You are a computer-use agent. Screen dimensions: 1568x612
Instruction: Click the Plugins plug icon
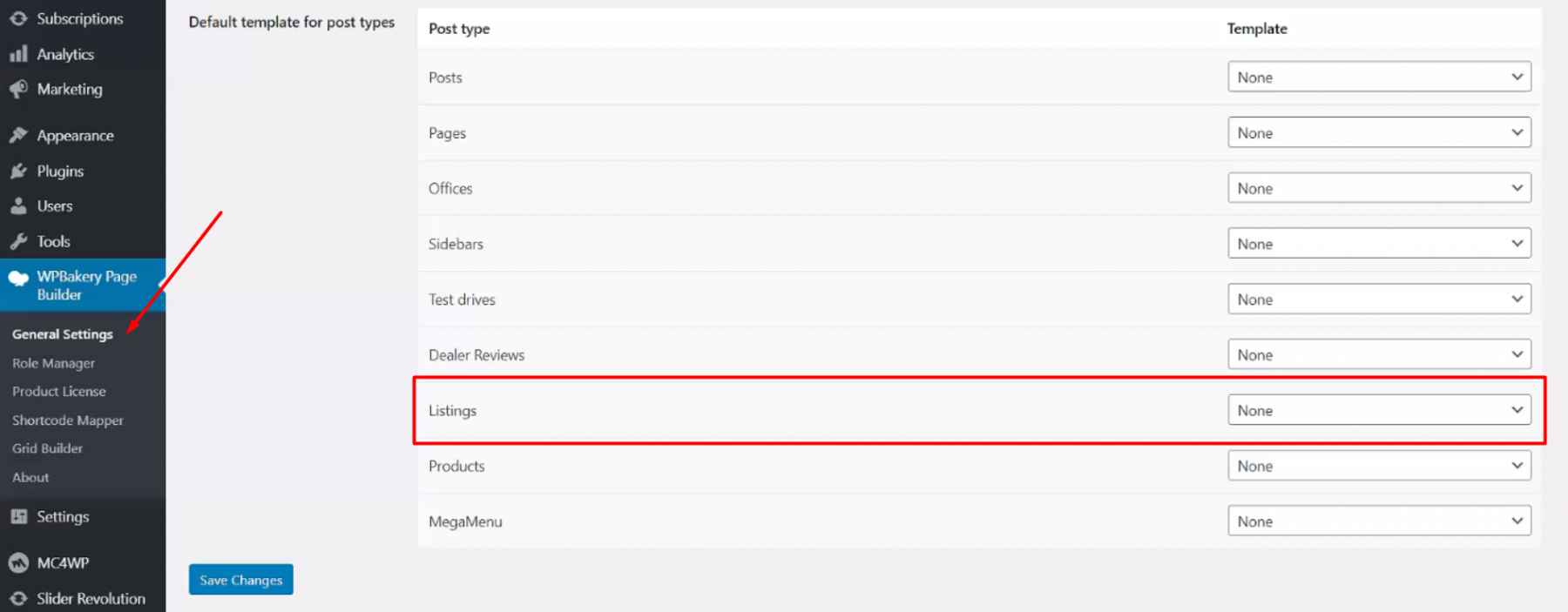tap(18, 171)
